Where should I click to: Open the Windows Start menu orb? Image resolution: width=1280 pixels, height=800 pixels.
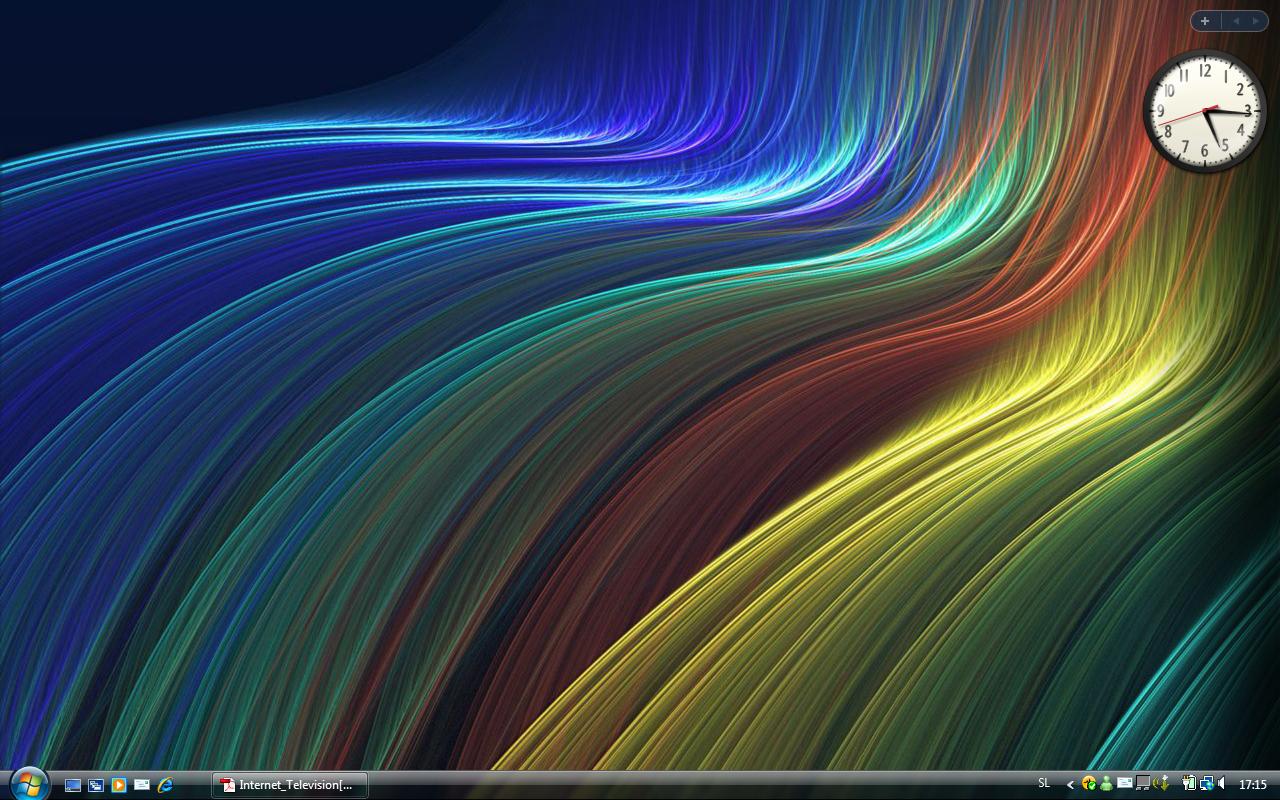click(28, 784)
